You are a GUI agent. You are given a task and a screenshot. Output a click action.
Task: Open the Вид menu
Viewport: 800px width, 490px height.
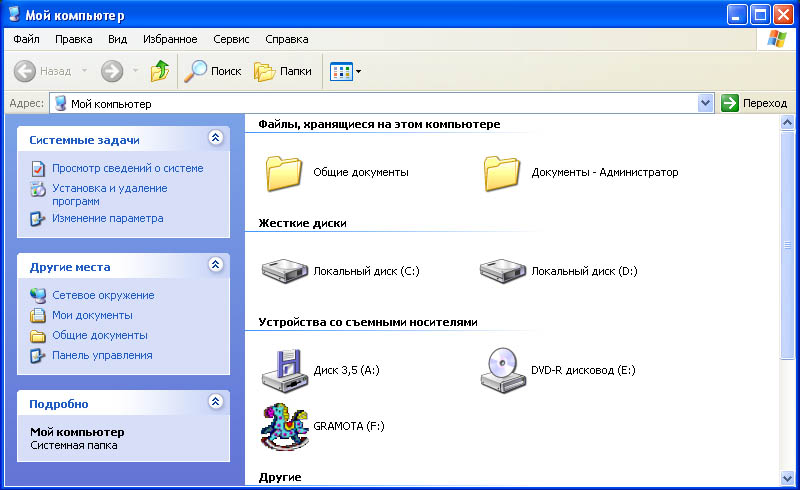click(117, 39)
